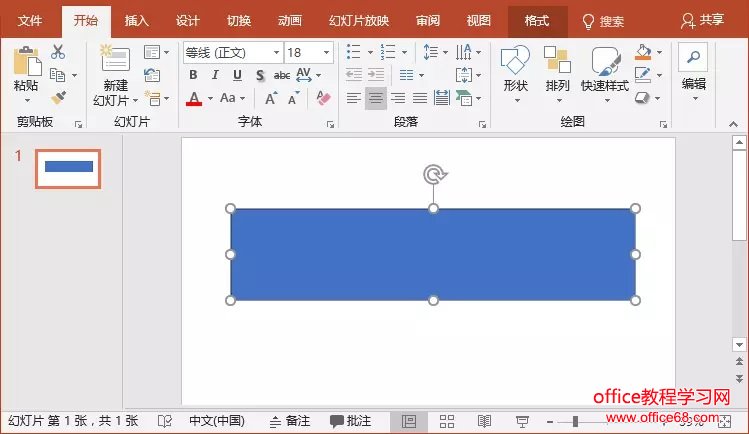The image size is (749, 434).
Task: Open the font color dropdown arrow
Action: tap(209, 98)
